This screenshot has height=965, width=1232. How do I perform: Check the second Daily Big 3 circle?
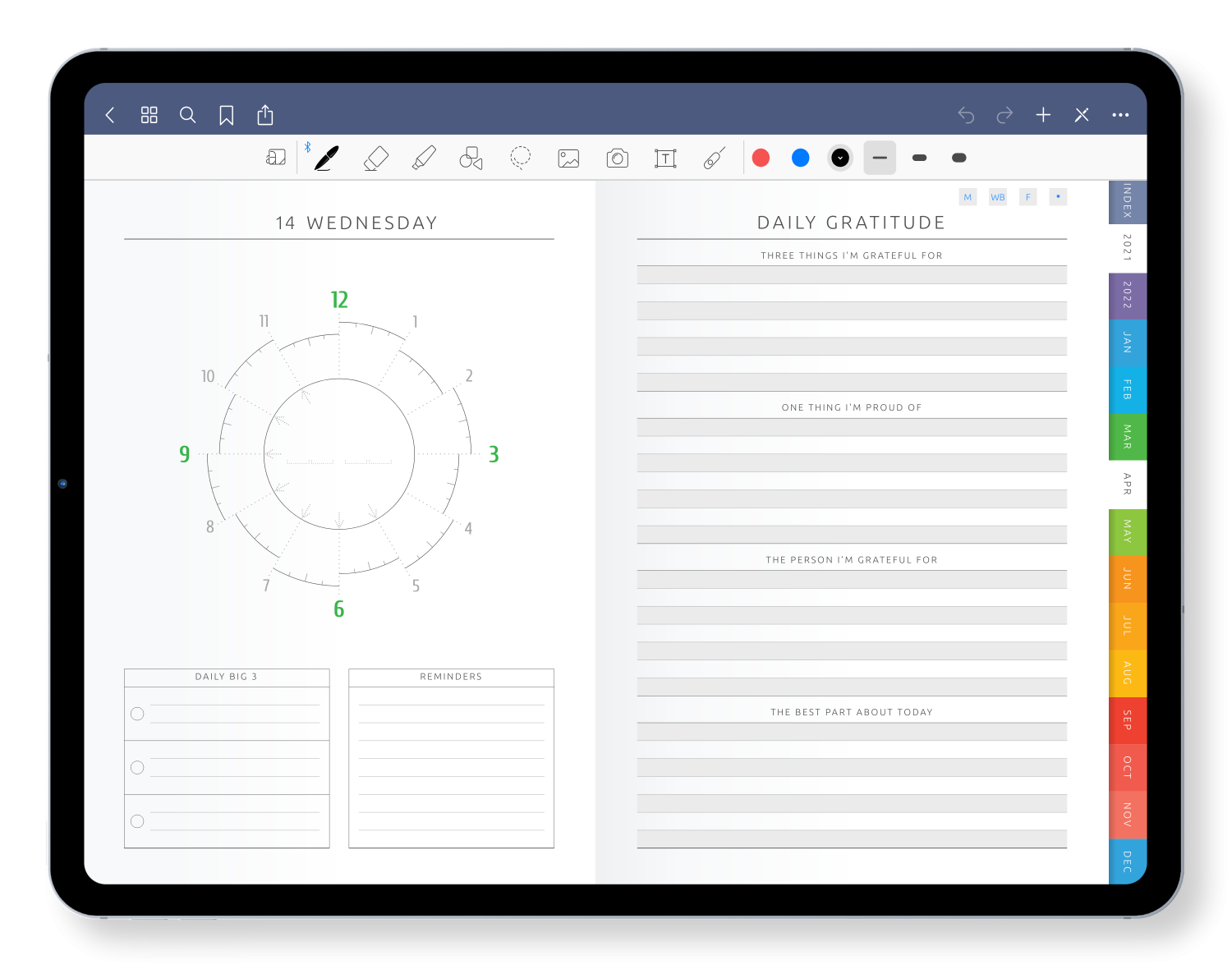tap(137, 768)
